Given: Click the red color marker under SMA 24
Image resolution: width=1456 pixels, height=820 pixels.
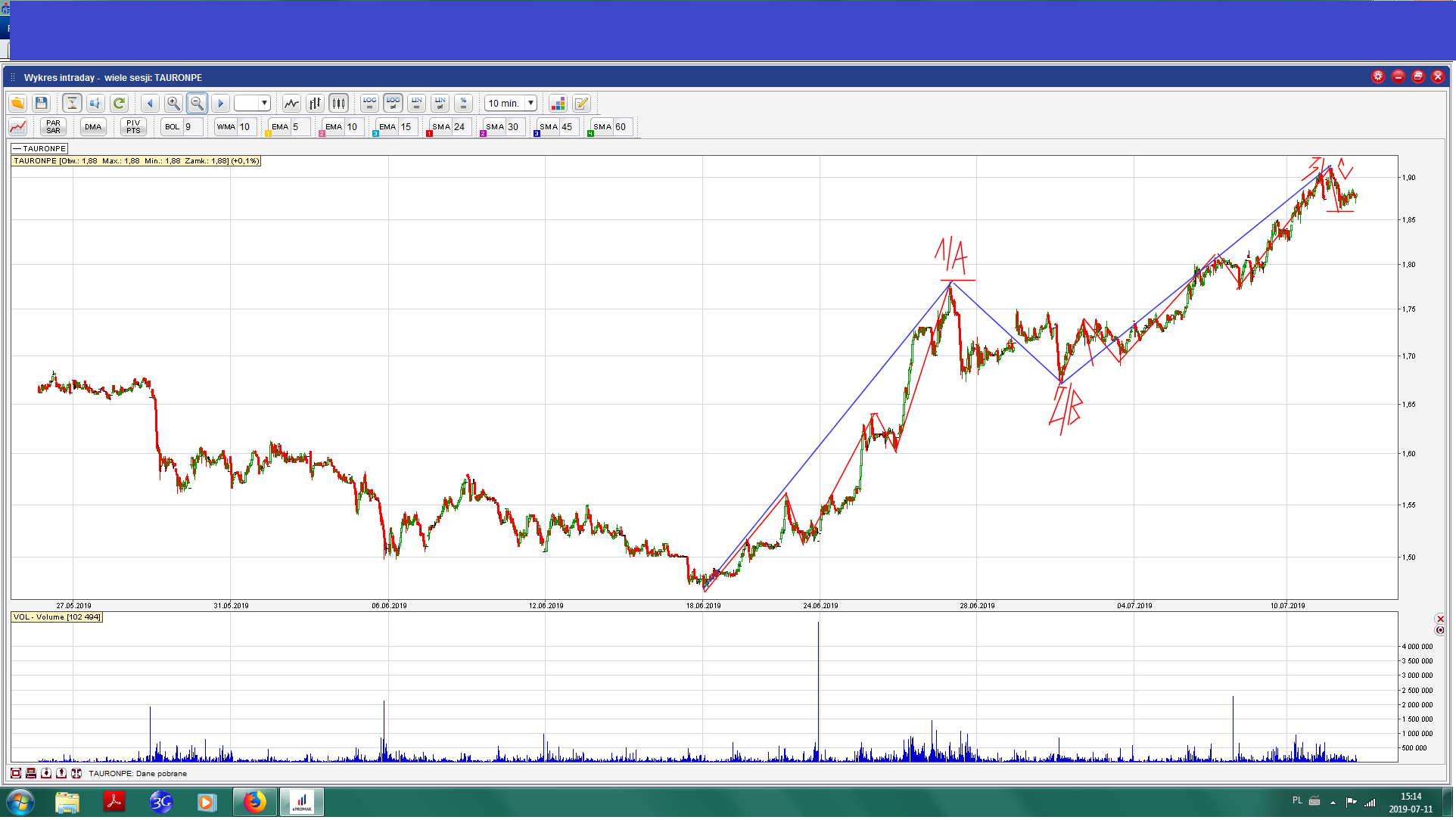Looking at the screenshot, I should tap(429, 134).
